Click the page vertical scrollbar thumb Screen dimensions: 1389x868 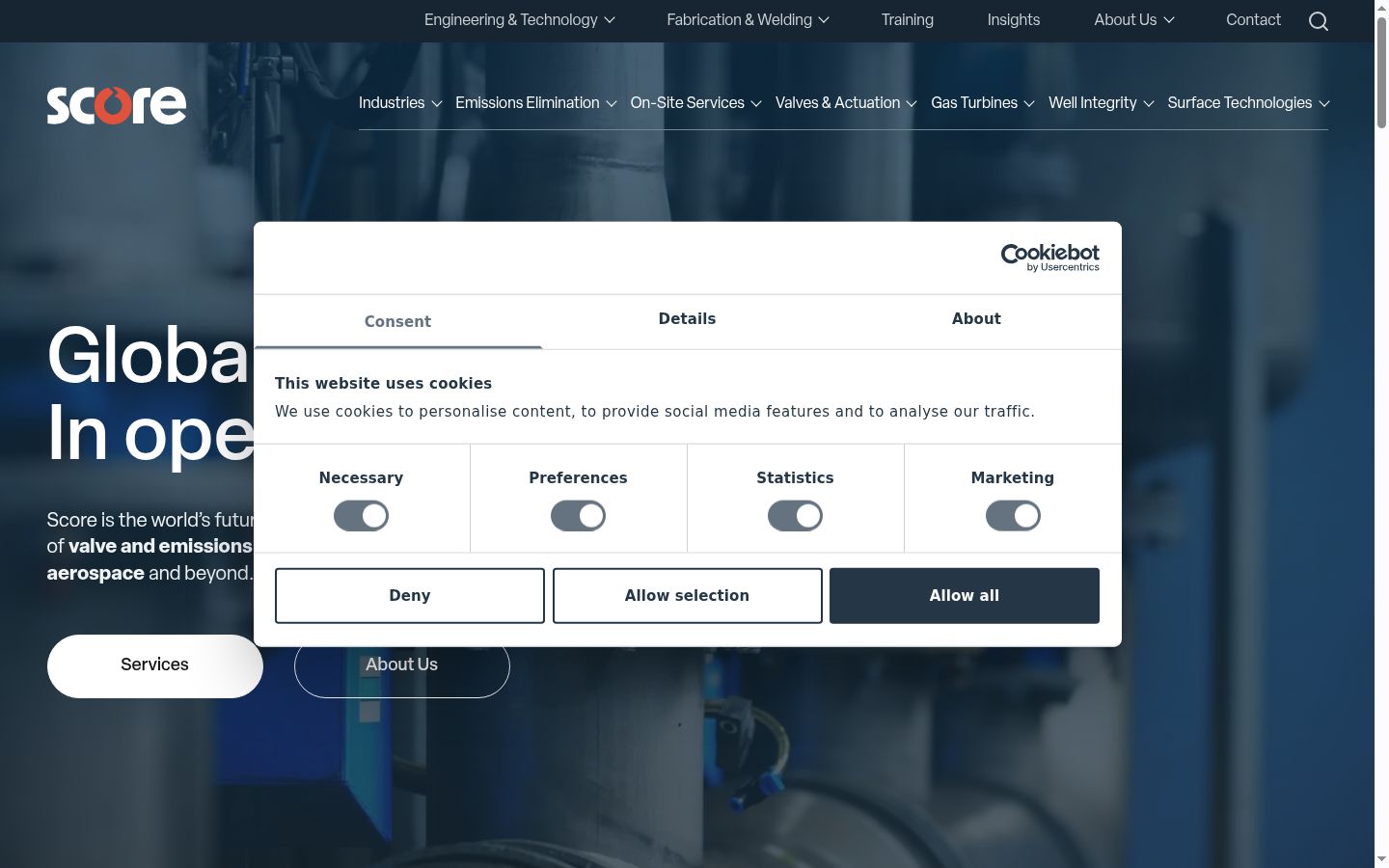(1381, 71)
